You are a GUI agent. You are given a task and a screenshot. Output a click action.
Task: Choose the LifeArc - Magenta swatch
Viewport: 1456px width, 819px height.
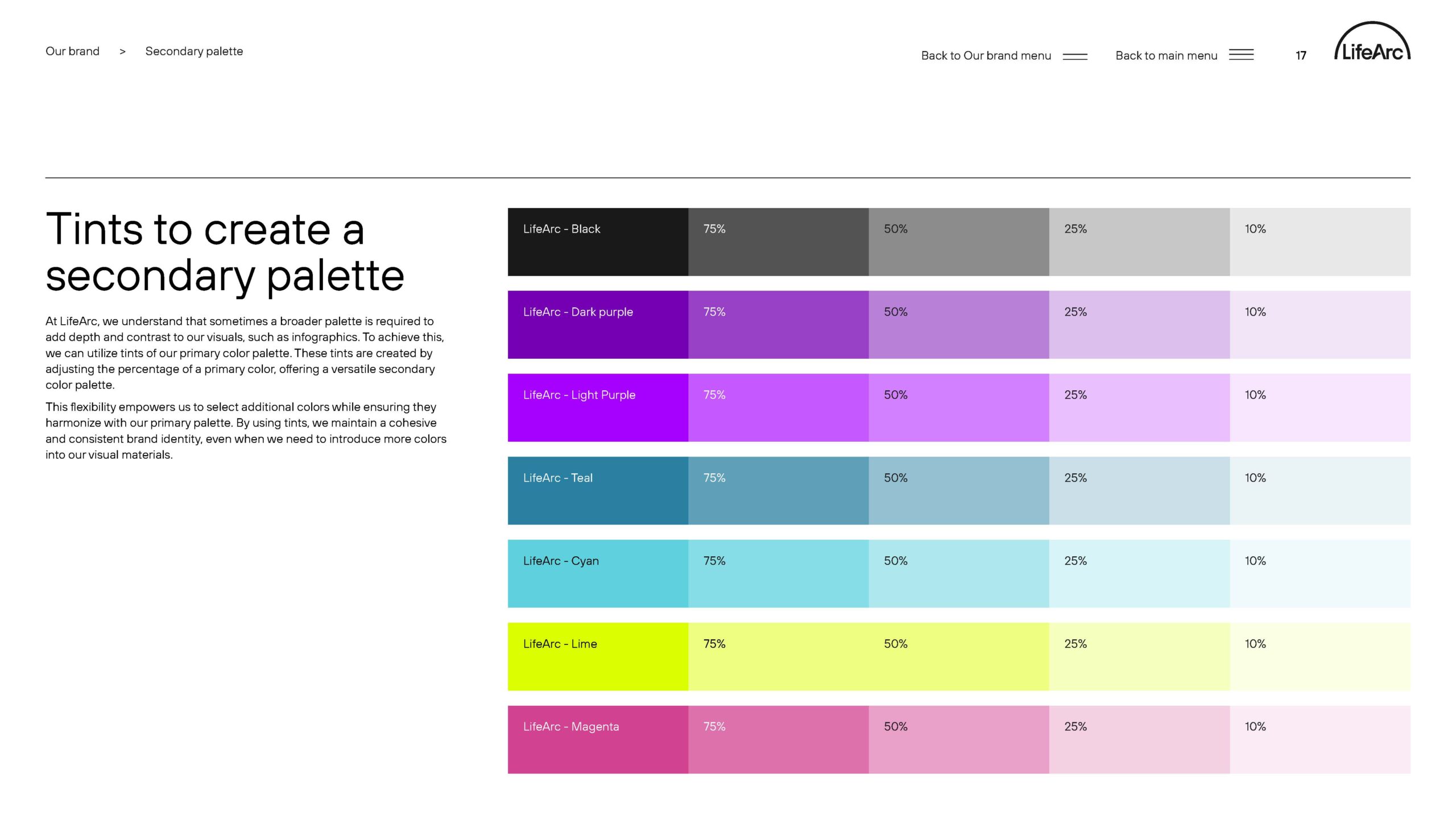click(x=598, y=739)
